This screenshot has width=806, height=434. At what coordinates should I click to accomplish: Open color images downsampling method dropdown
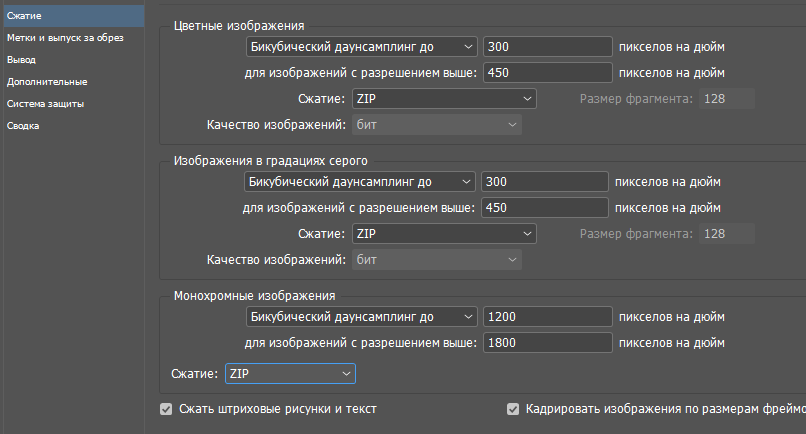(361, 46)
